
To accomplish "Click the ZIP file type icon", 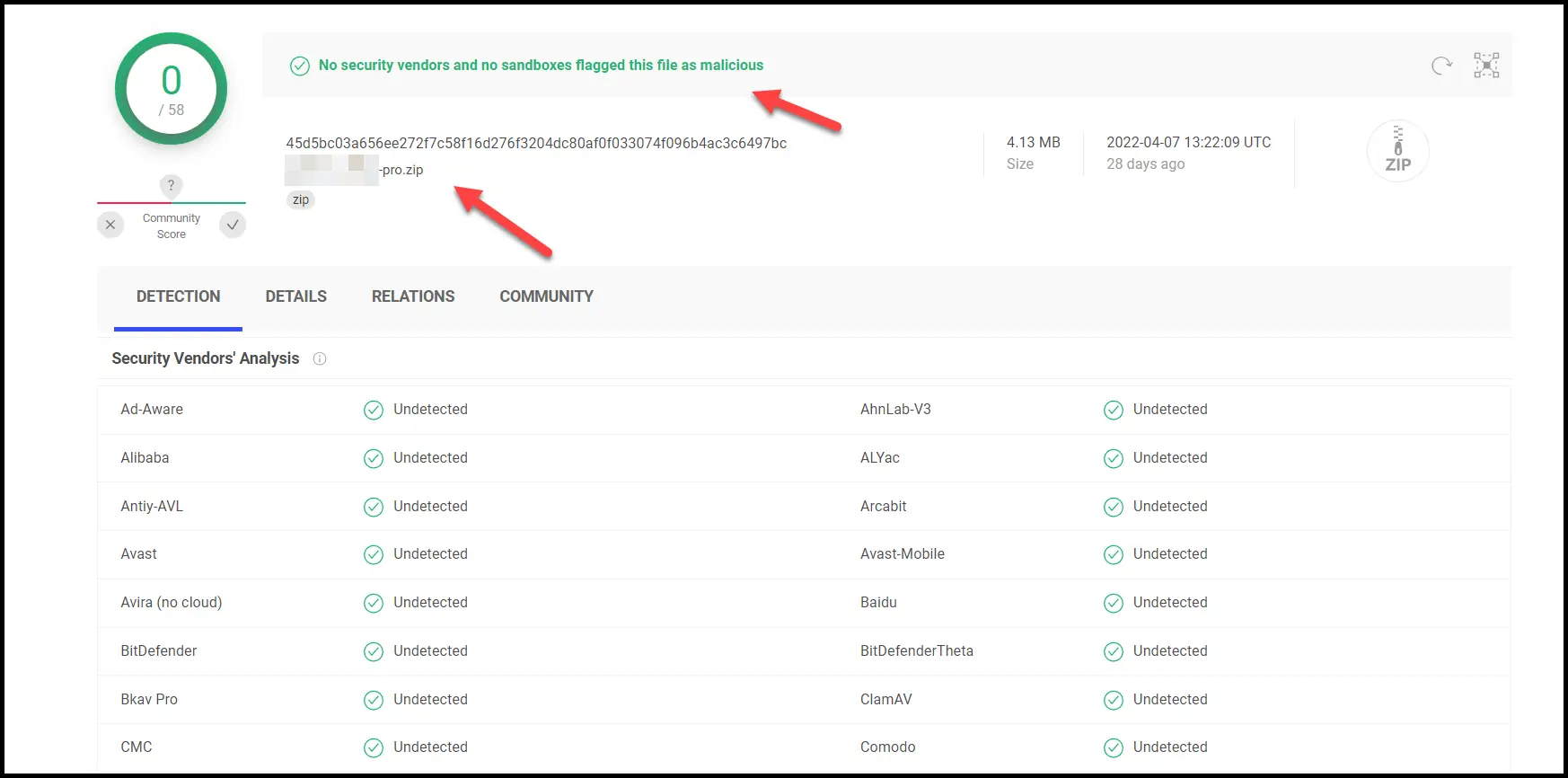I will 1397,151.
